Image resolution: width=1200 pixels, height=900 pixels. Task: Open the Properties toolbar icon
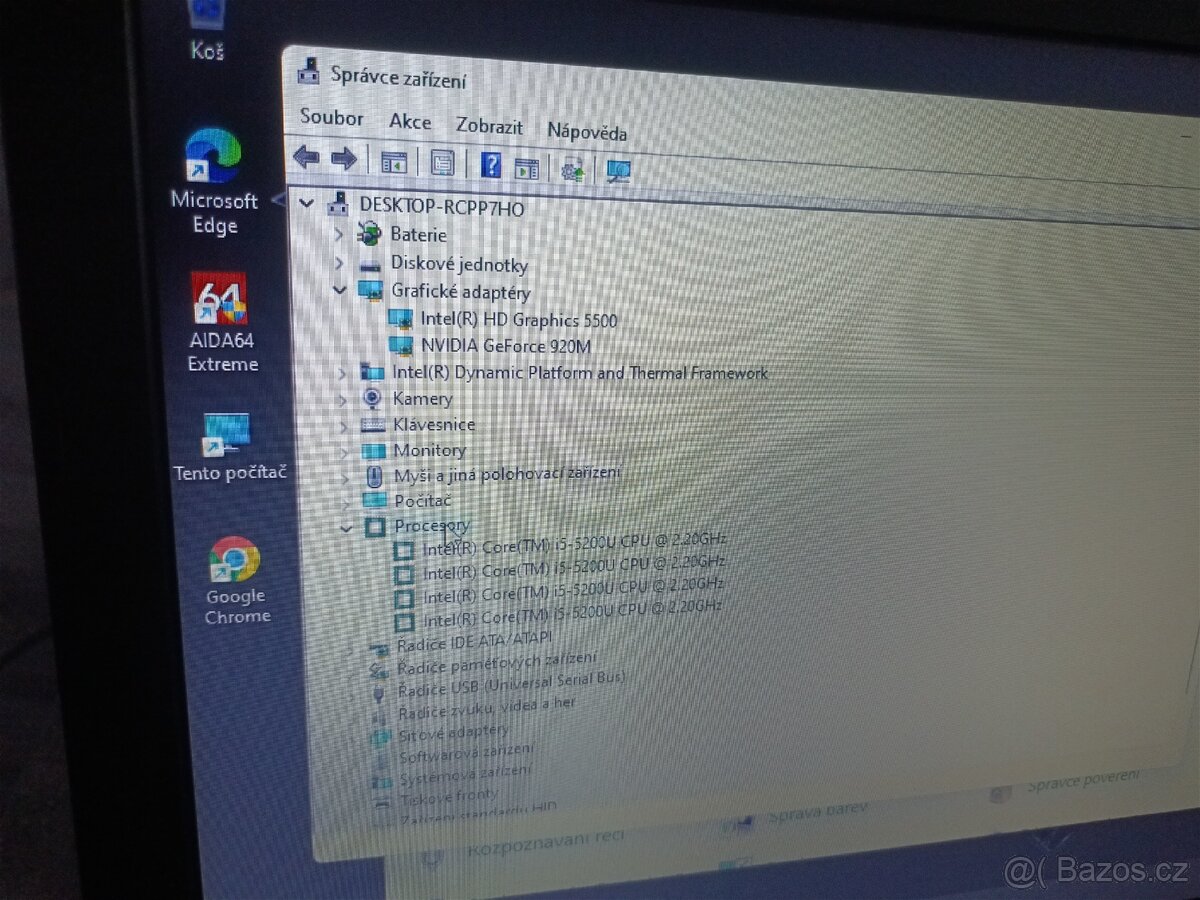click(442, 163)
